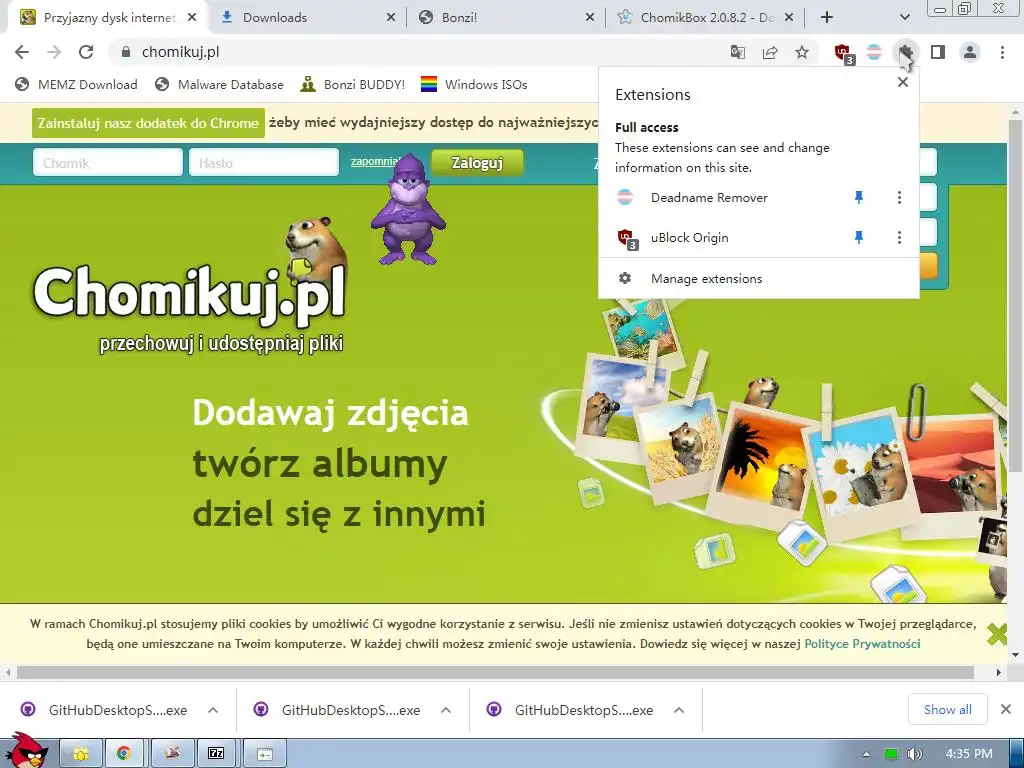Viewport: 1024px width, 768px height.
Task: Open the first GitHubDesktopS....exe download
Action: pos(104,710)
